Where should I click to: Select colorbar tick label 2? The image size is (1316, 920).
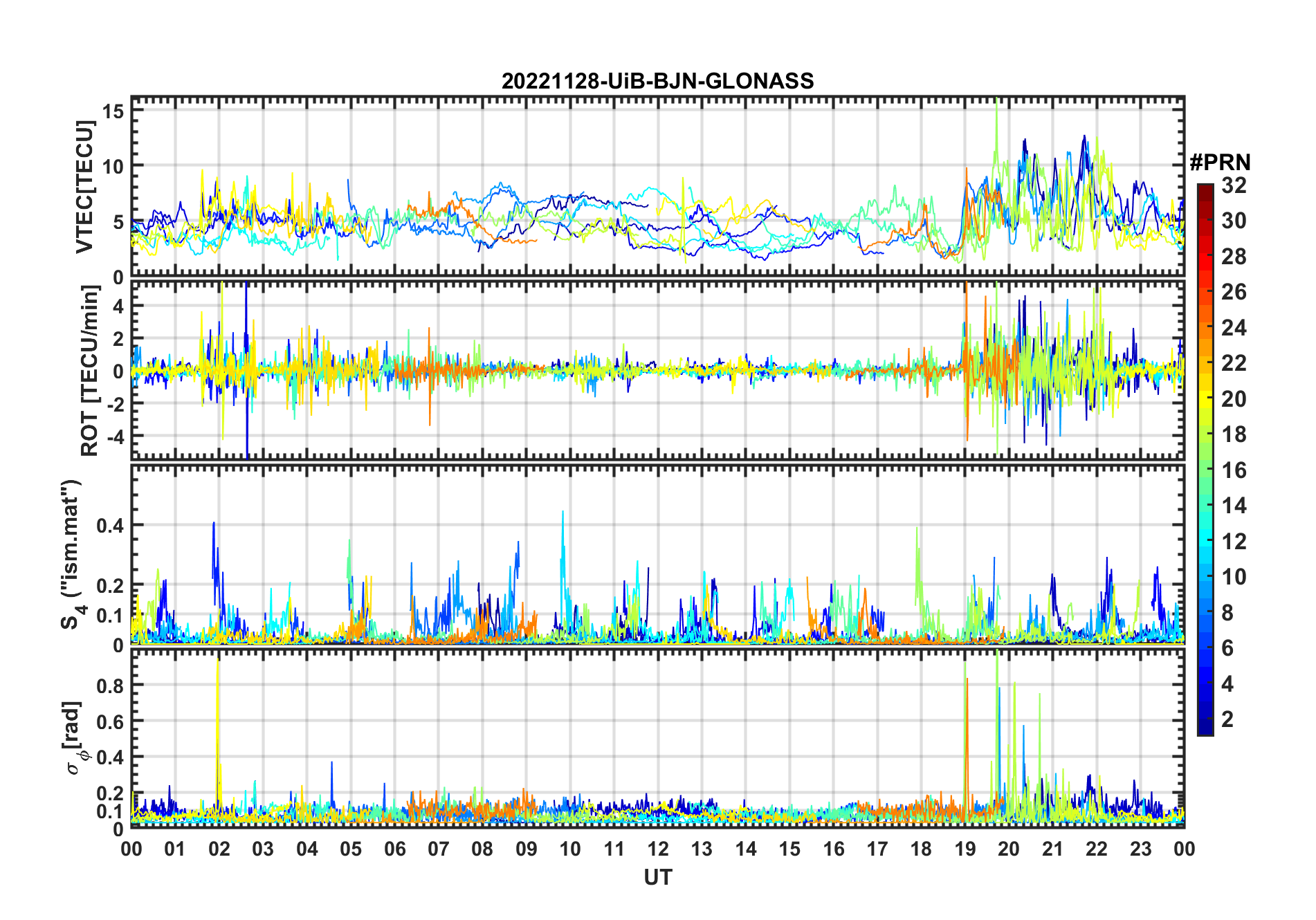coord(1227,719)
